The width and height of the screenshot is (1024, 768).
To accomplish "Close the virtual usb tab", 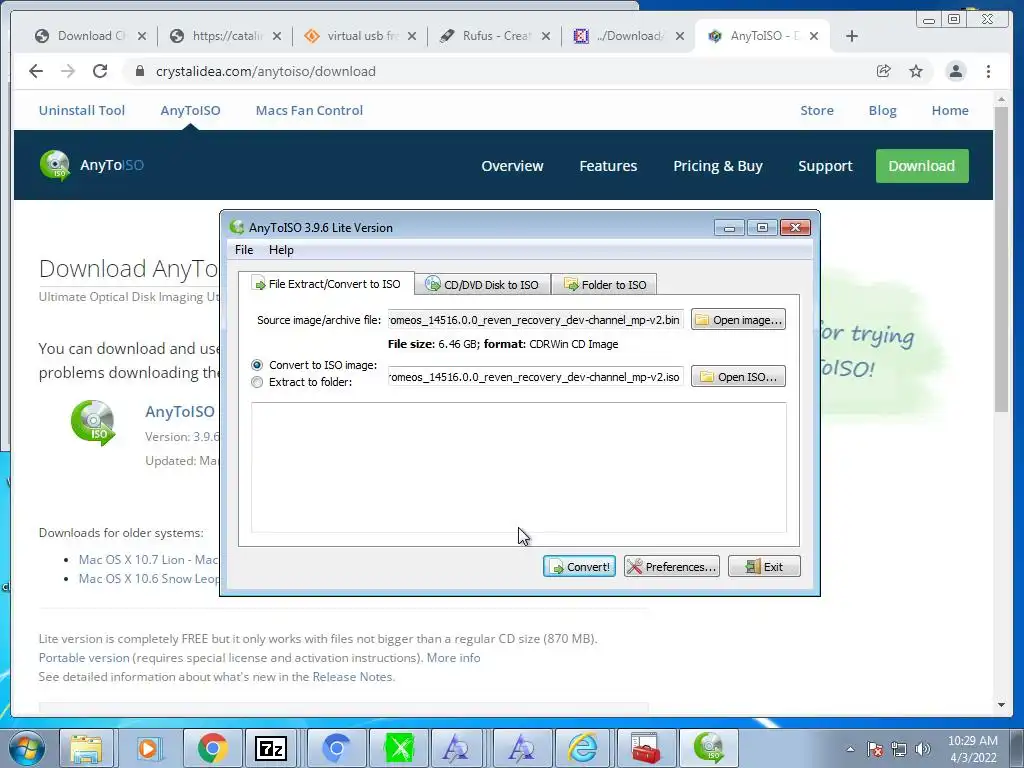I will tap(411, 36).
